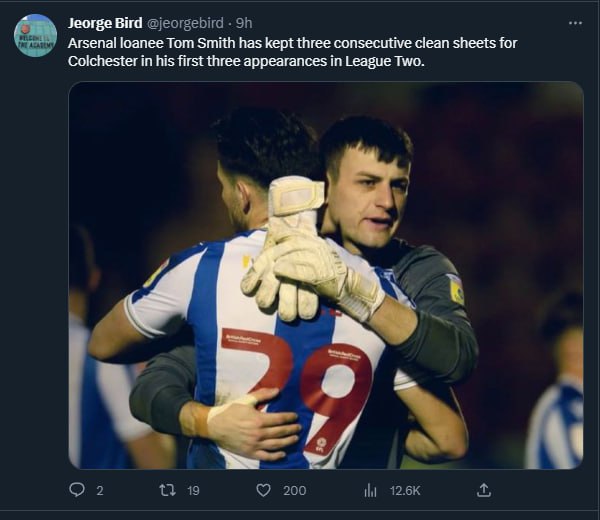The image size is (600, 520).
Task: View analytics via the bar chart icon
Action: click(370, 490)
